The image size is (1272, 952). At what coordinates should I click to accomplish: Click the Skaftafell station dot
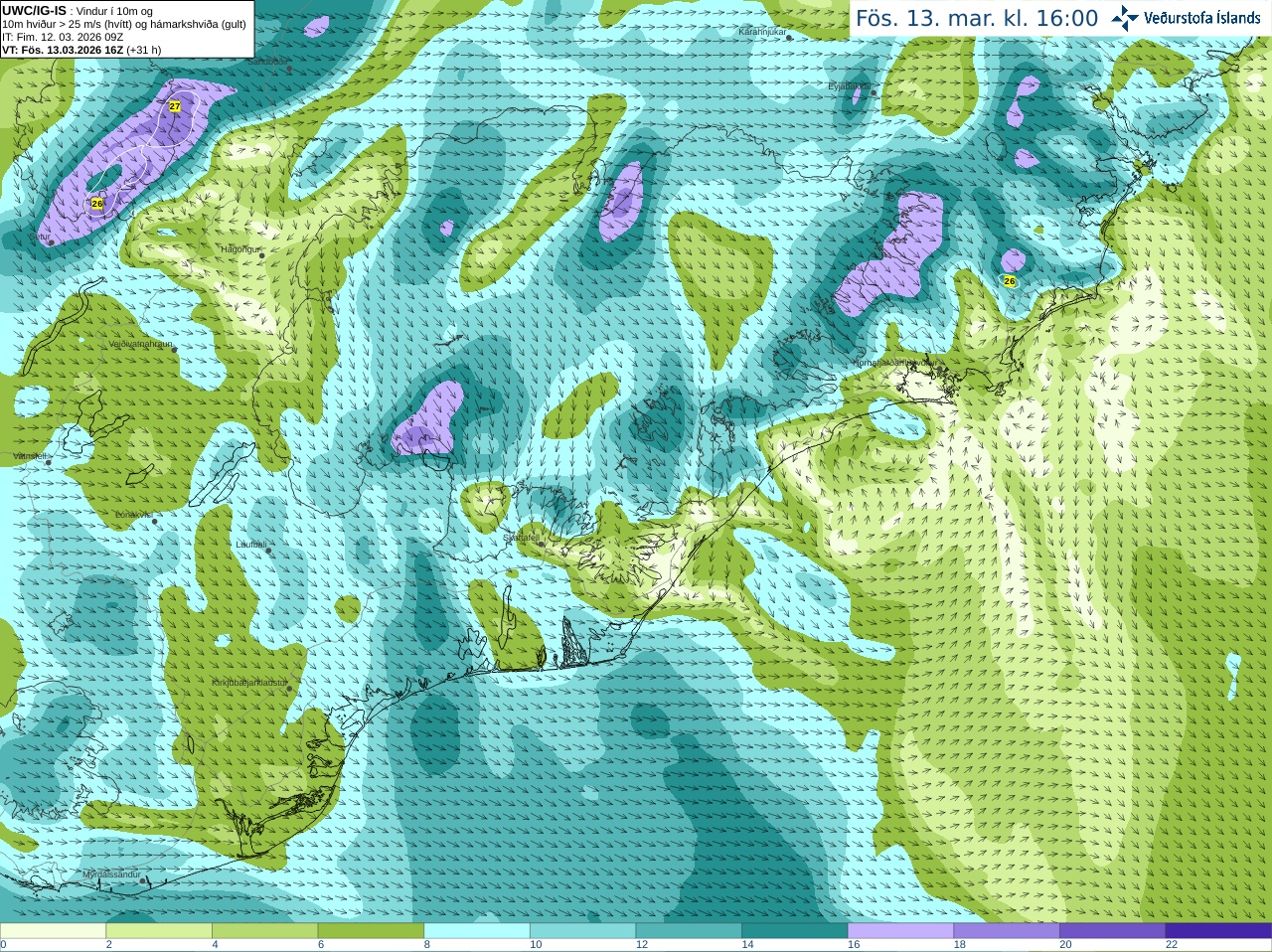pyautogui.click(x=543, y=544)
